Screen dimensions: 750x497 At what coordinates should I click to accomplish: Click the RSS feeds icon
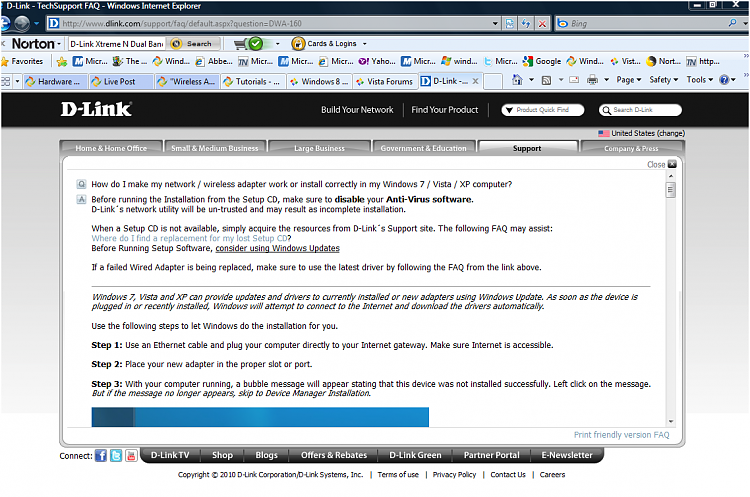point(546,80)
